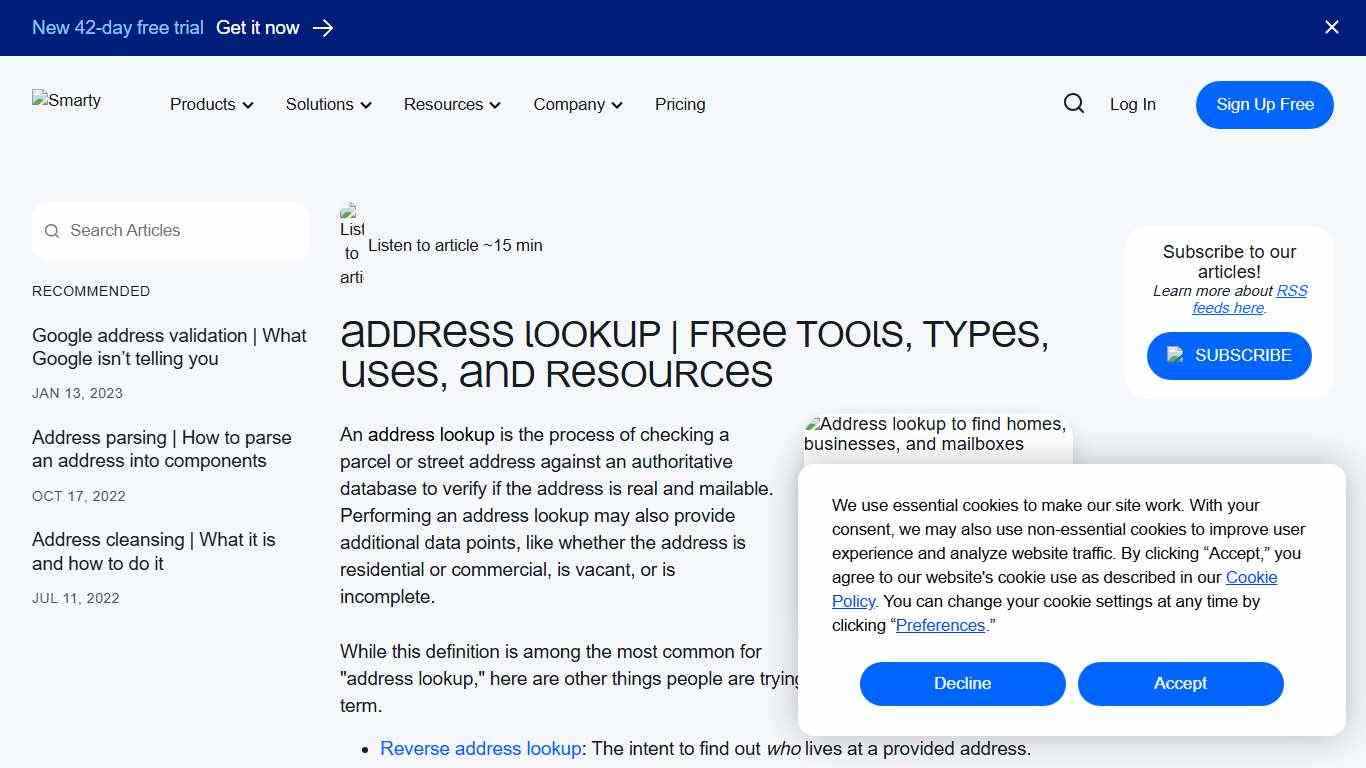Open the "Reverse address lookup" article link

481,748
